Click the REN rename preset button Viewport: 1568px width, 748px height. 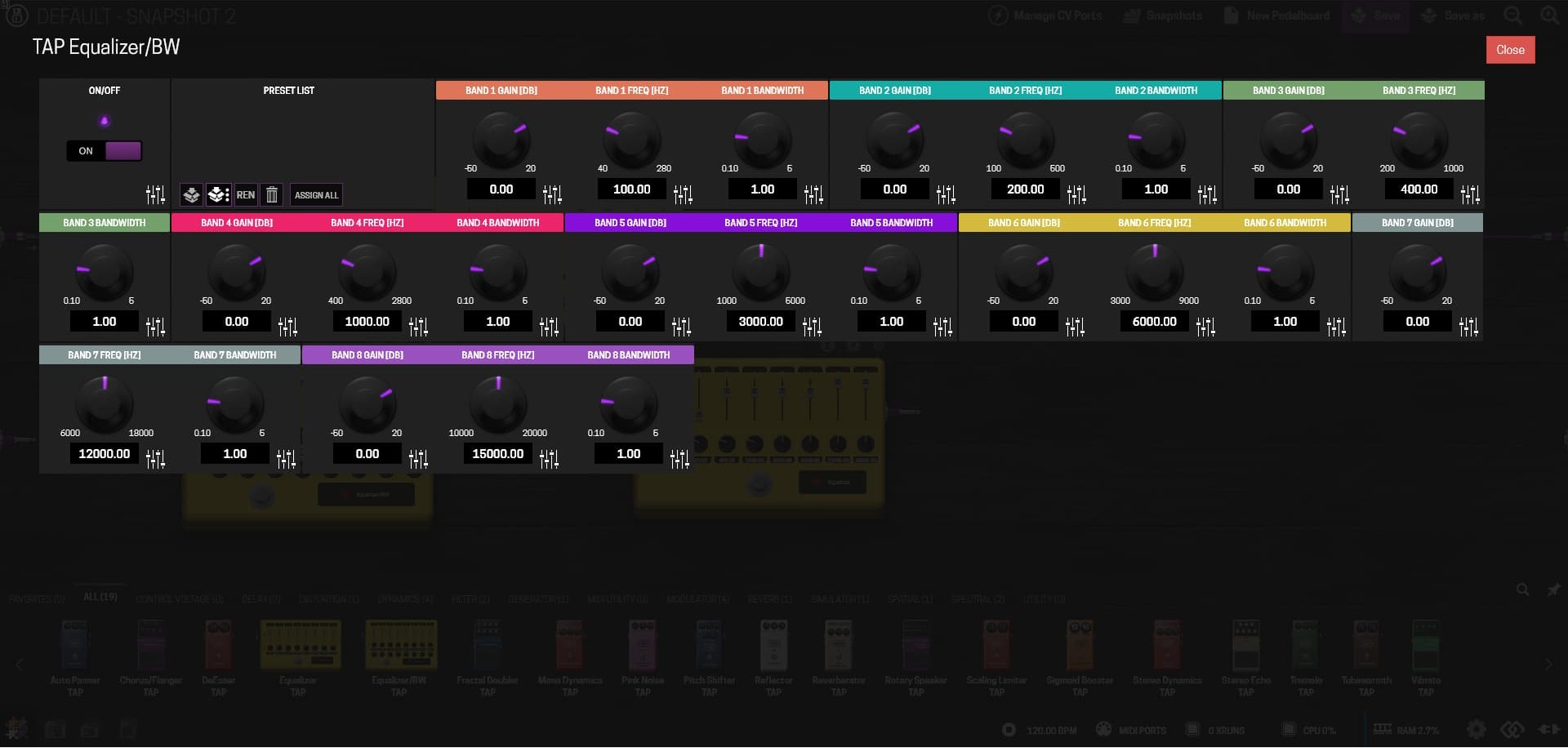pos(246,194)
